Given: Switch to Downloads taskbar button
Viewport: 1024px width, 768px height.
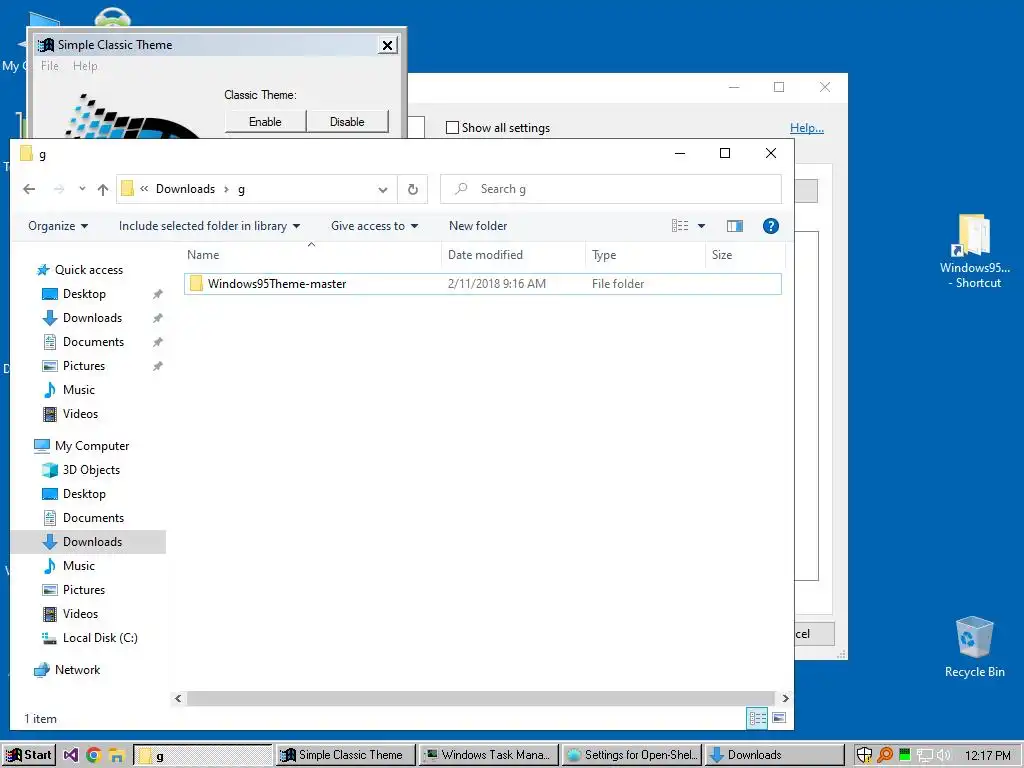Looking at the screenshot, I should tap(775, 755).
